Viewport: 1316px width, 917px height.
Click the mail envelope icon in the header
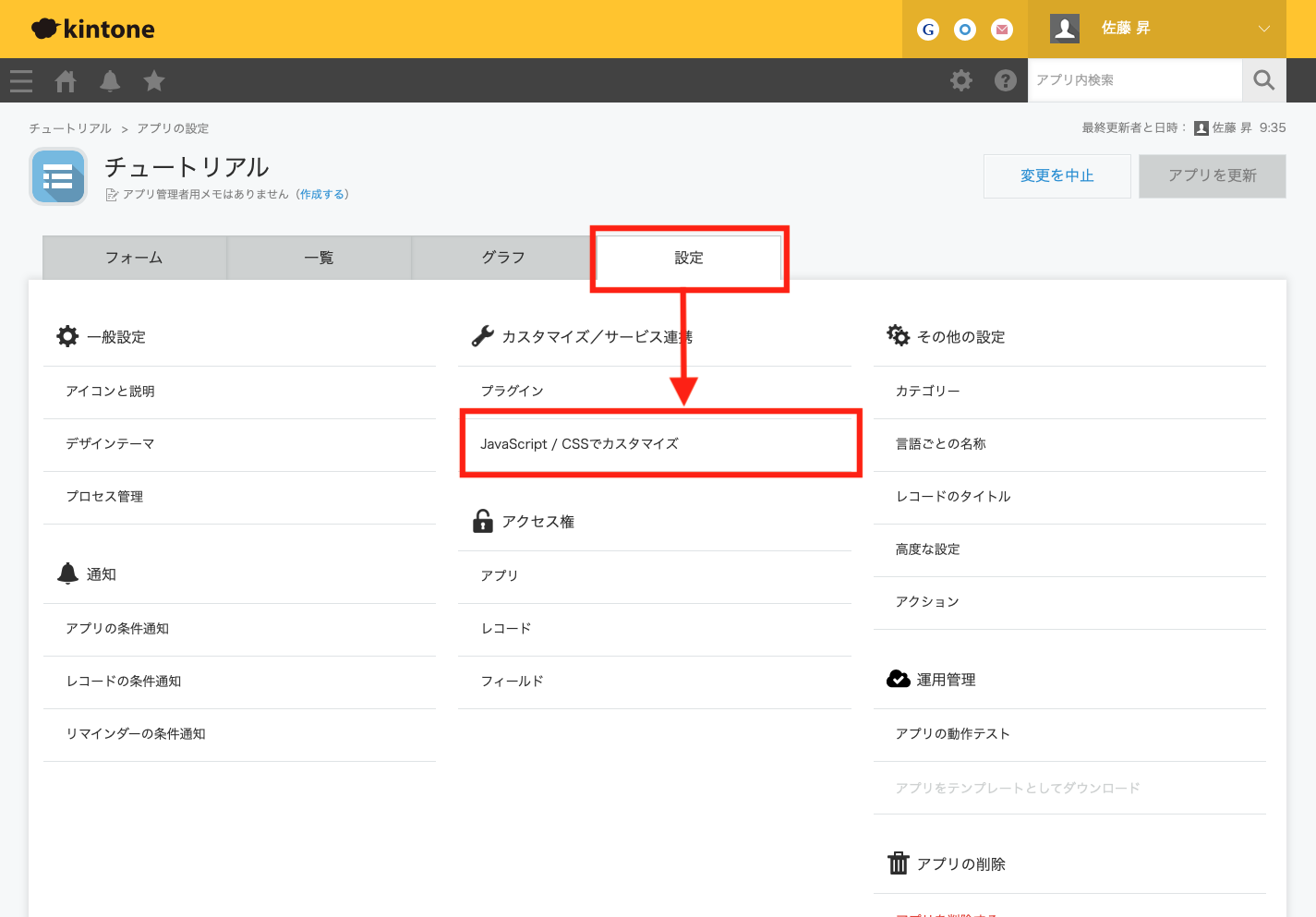click(1002, 30)
